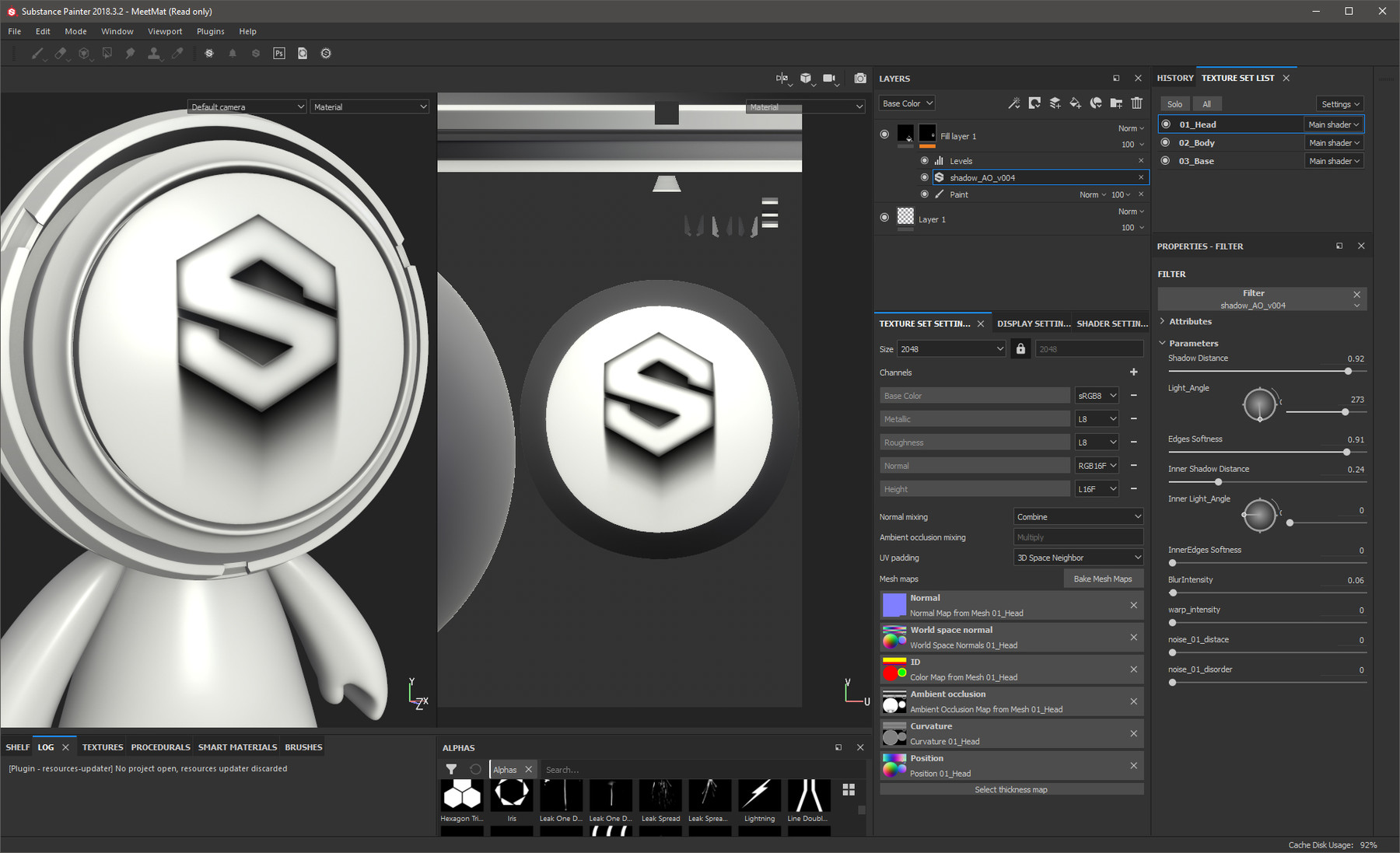Select the Lightning alpha thumbnail

pos(758,795)
